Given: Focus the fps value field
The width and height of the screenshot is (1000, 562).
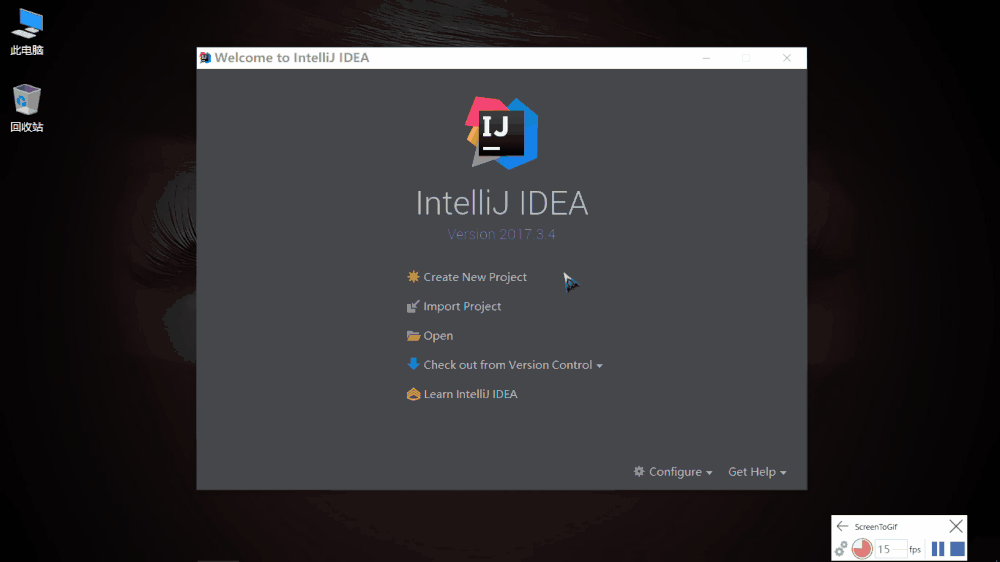Looking at the screenshot, I should point(890,549).
